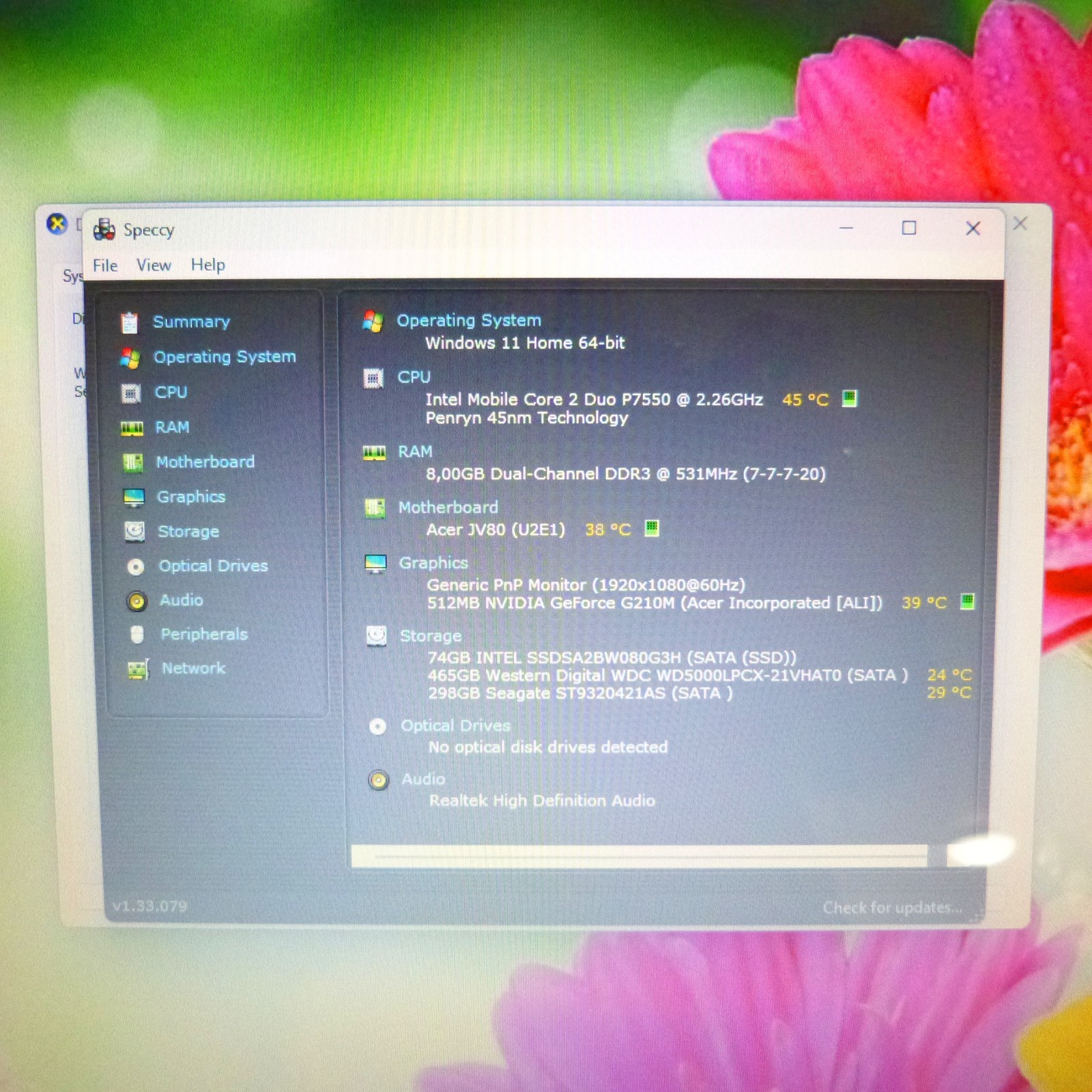Screen dimensions: 1092x1092
Task: Click the Graphics monitor icon in sidebar
Action: click(x=134, y=498)
